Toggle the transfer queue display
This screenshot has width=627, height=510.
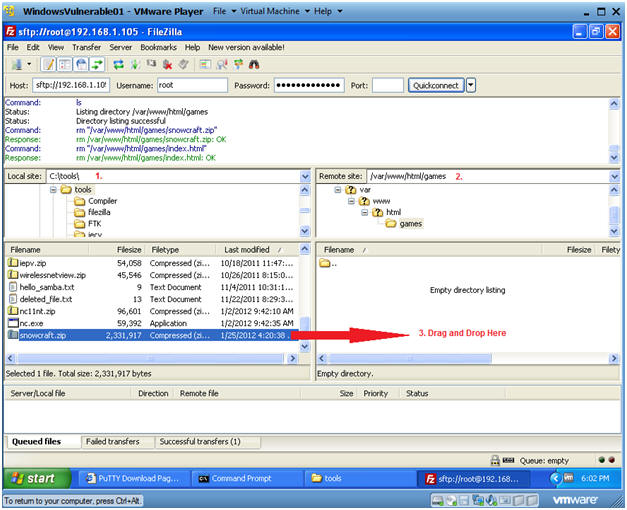pos(97,64)
